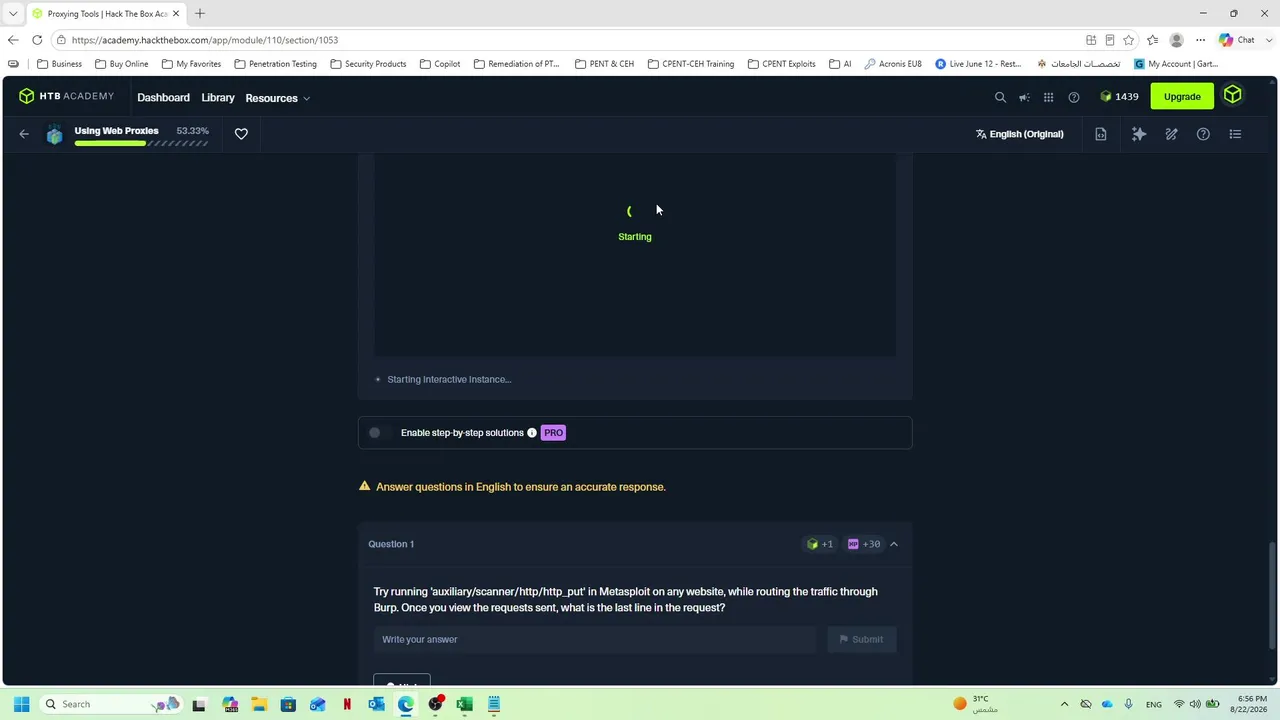1280x720 pixels.
Task: Open the table of contents list icon
Action: 1235,134
